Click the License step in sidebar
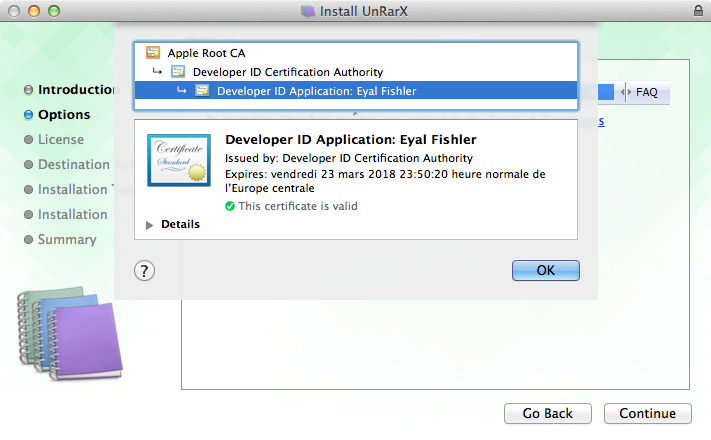The height and width of the screenshot is (440, 711). pos(61,140)
